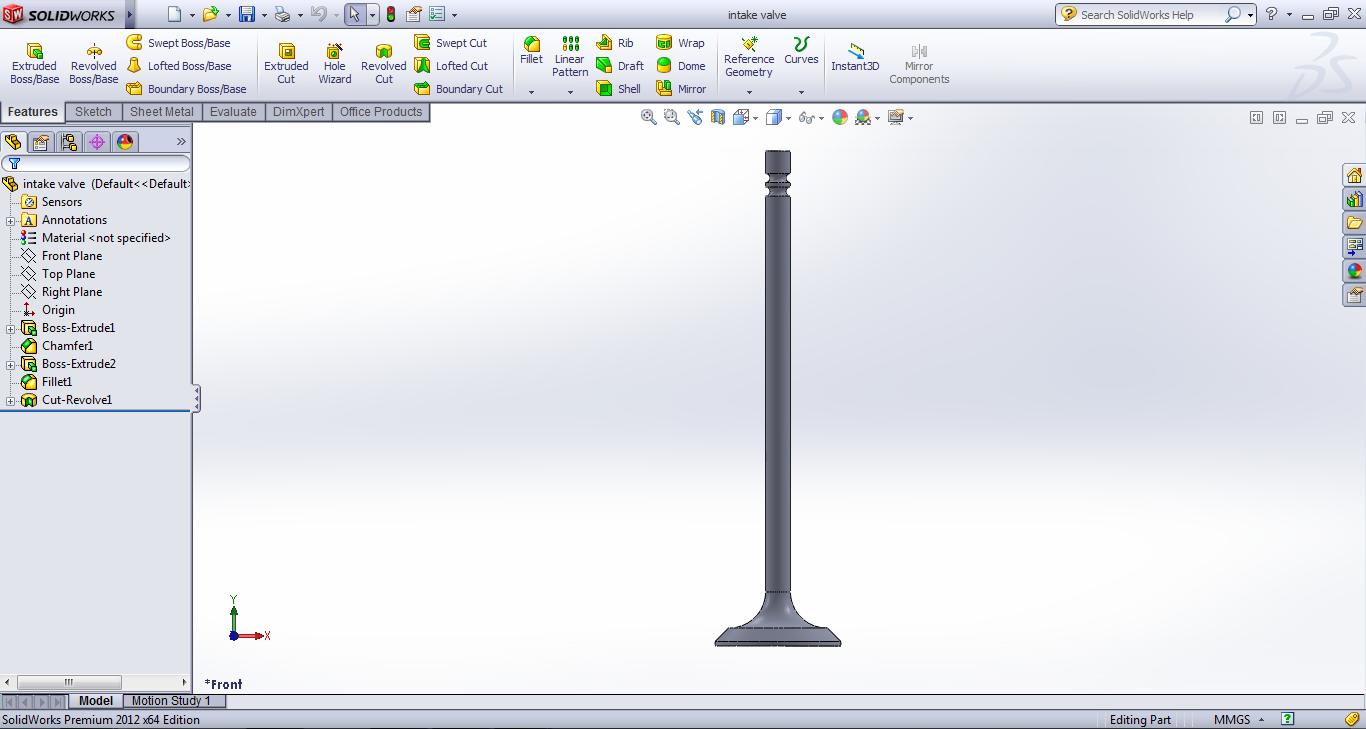Open the PropertyManager panel tab
The width and height of the screenshot is (1366, 729).
point(41,141)
